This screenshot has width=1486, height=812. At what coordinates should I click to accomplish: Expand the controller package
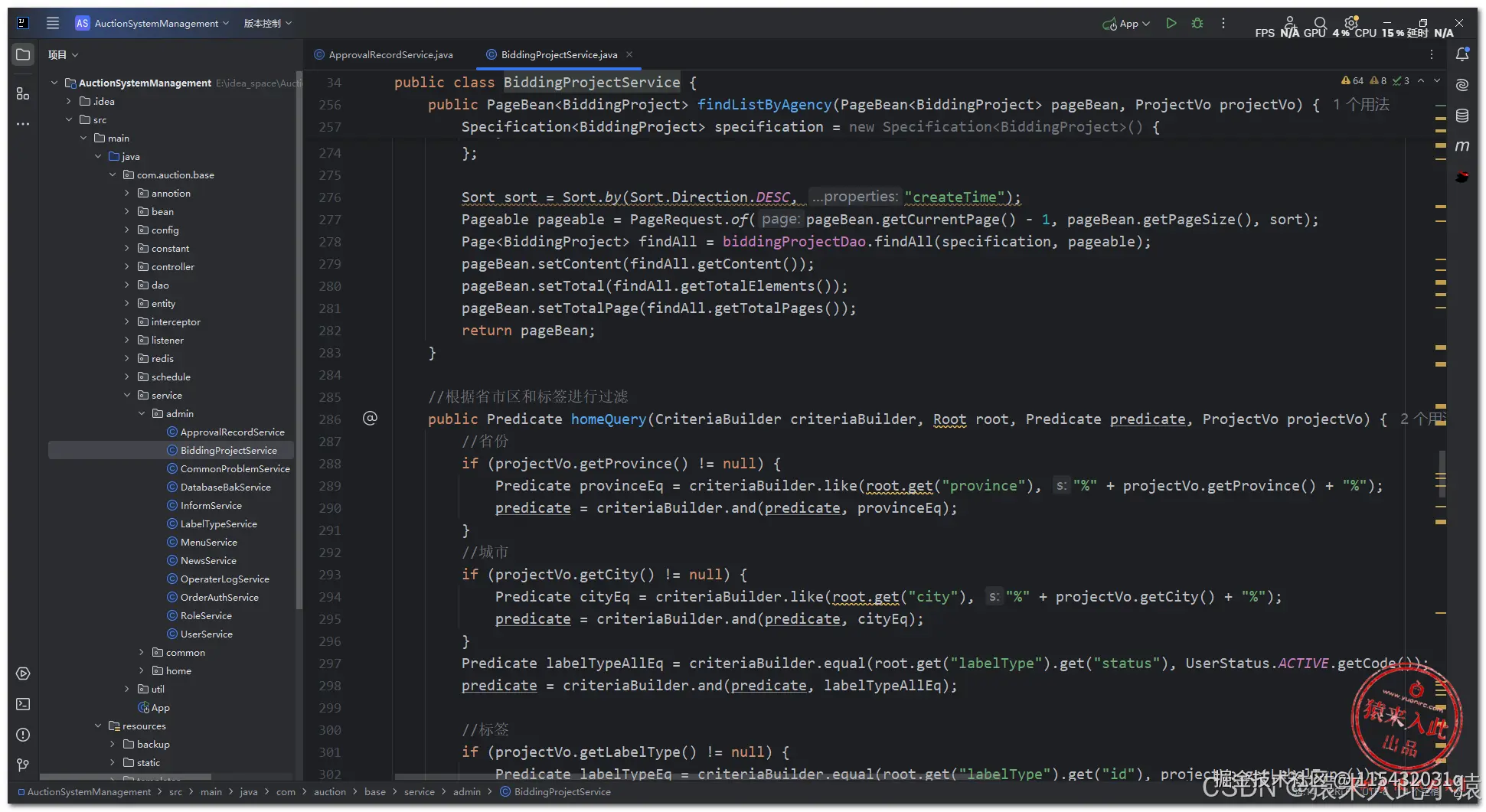[x=127, y=266]
